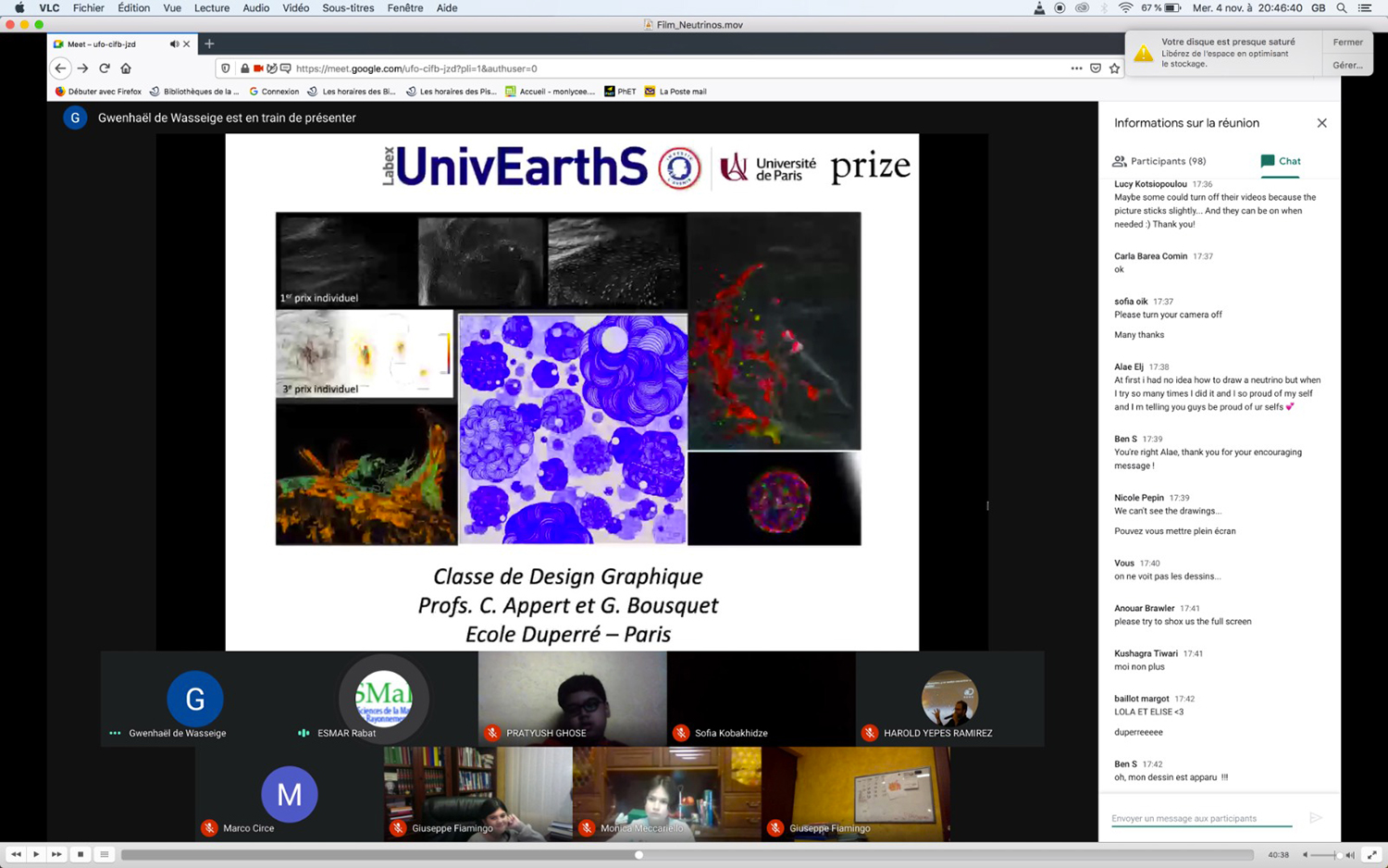Open the Fenêtre menu
Viewport: 1388px width, 868px height.
[x=405, y=7]
